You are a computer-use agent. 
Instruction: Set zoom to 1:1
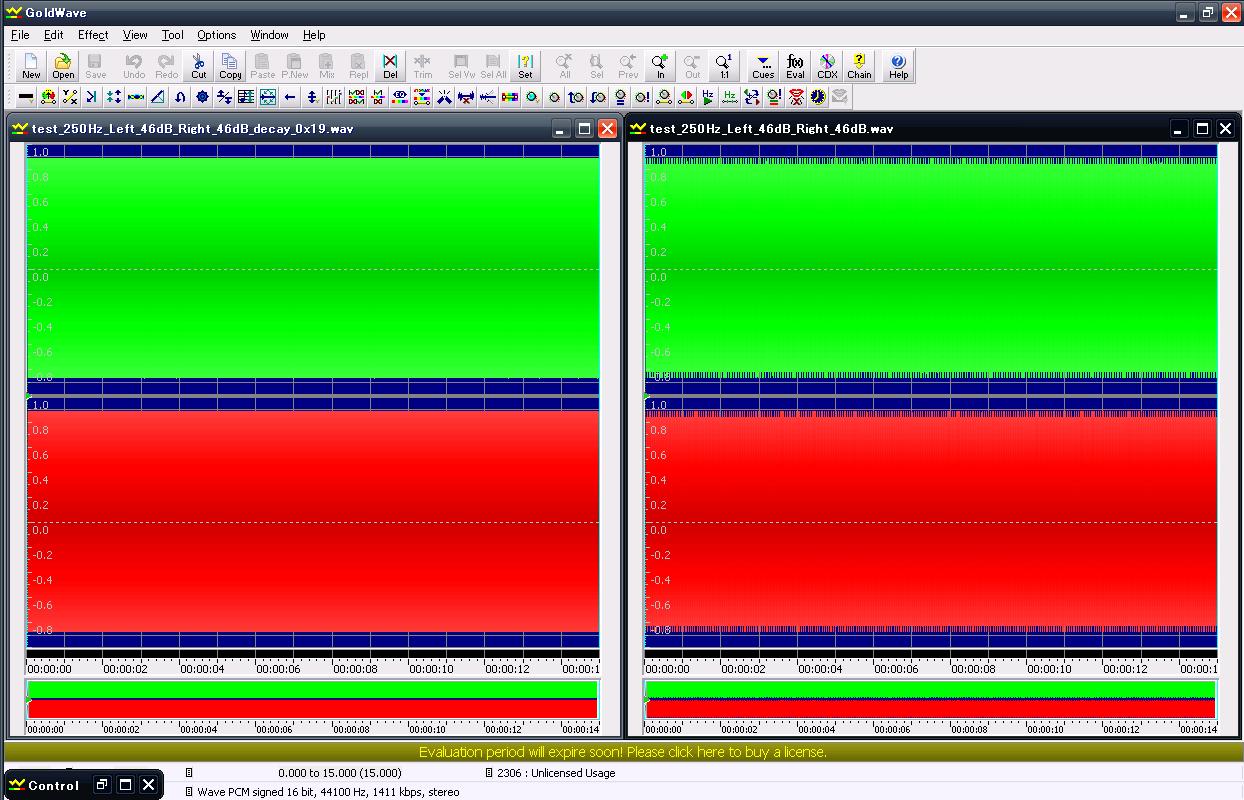coord(724,66)
